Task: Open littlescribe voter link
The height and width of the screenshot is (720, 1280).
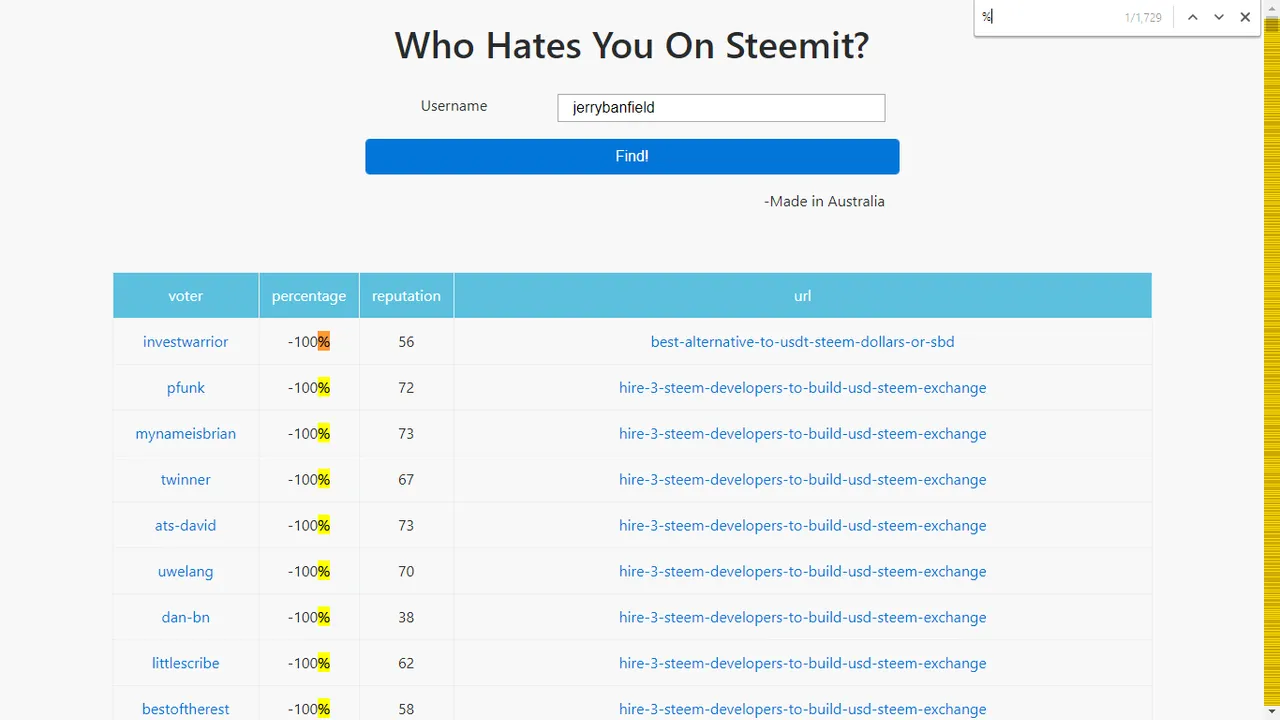Action: (186, 664)
